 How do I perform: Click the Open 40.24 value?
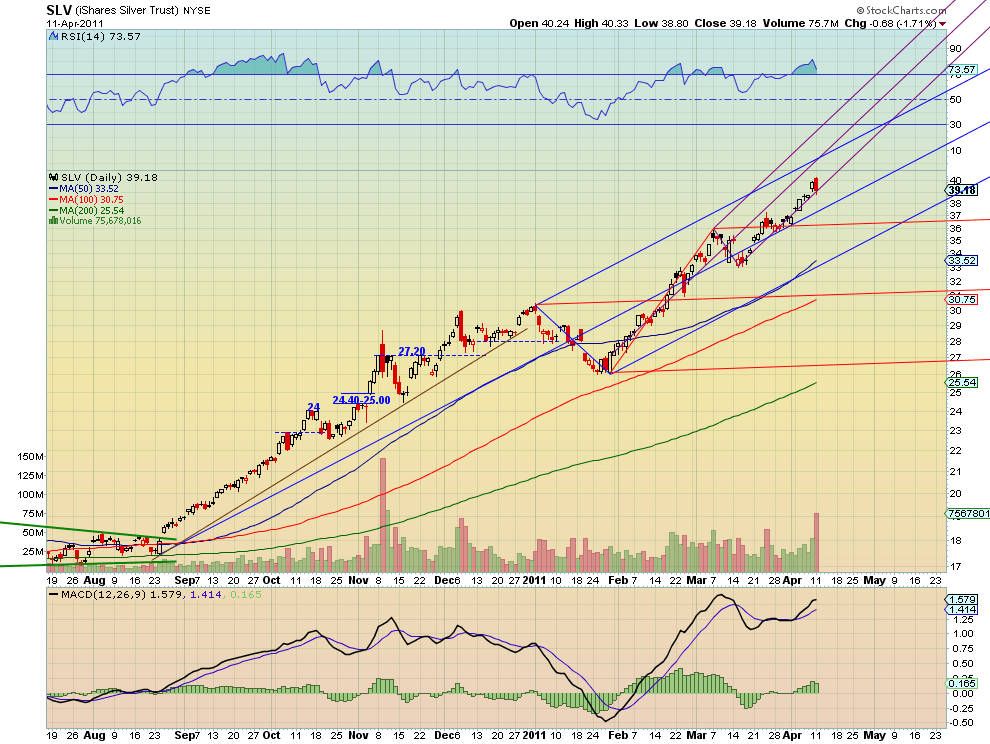click(x=539, y=23)
